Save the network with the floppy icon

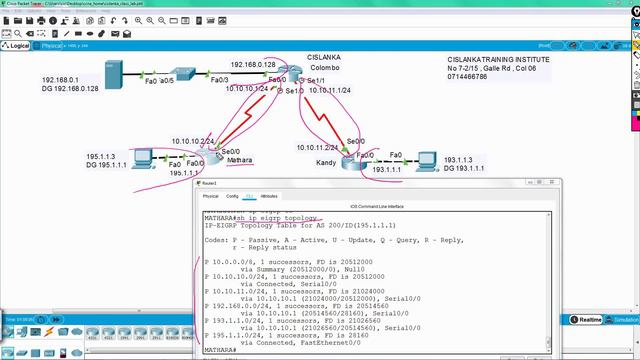pos(29,20)
